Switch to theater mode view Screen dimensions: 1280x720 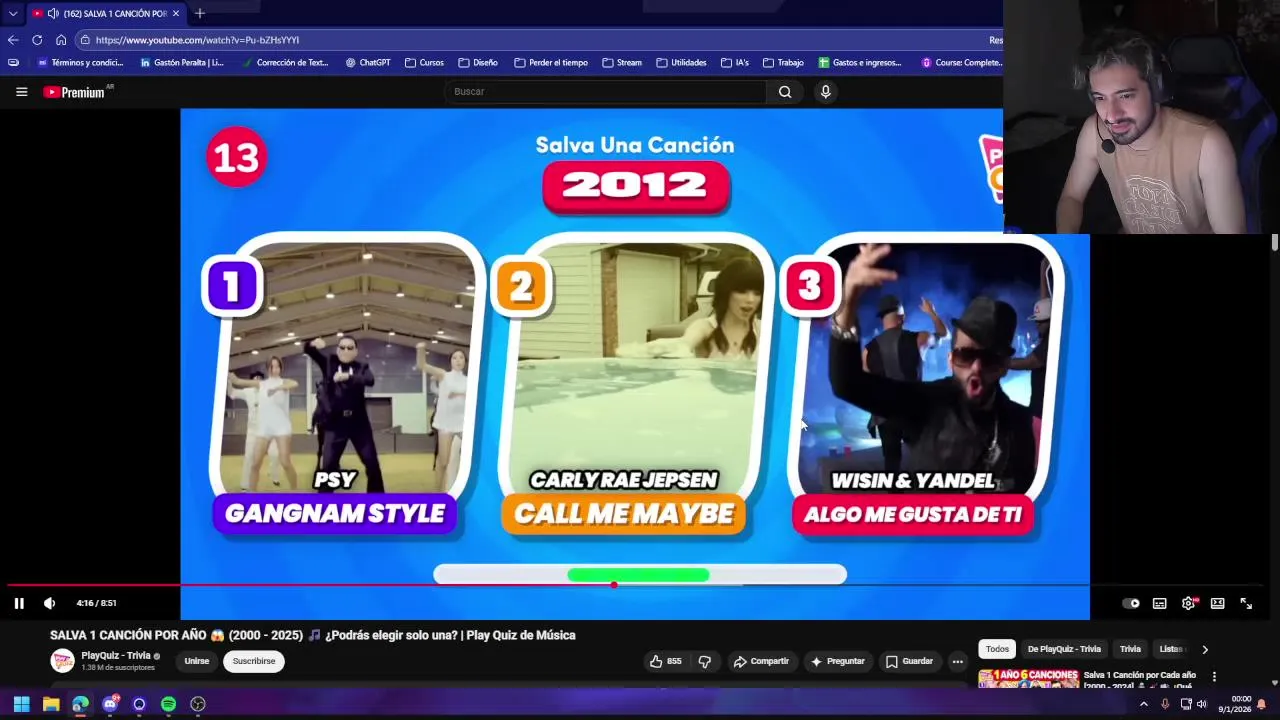click(1217, 603)
